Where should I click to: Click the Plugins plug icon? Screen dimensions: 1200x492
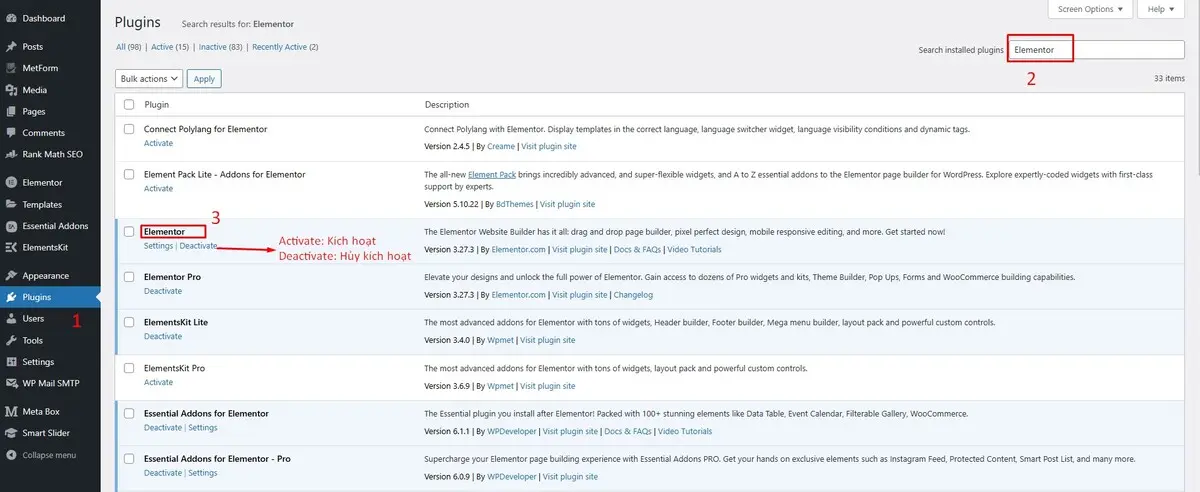(x=11, y=297)
